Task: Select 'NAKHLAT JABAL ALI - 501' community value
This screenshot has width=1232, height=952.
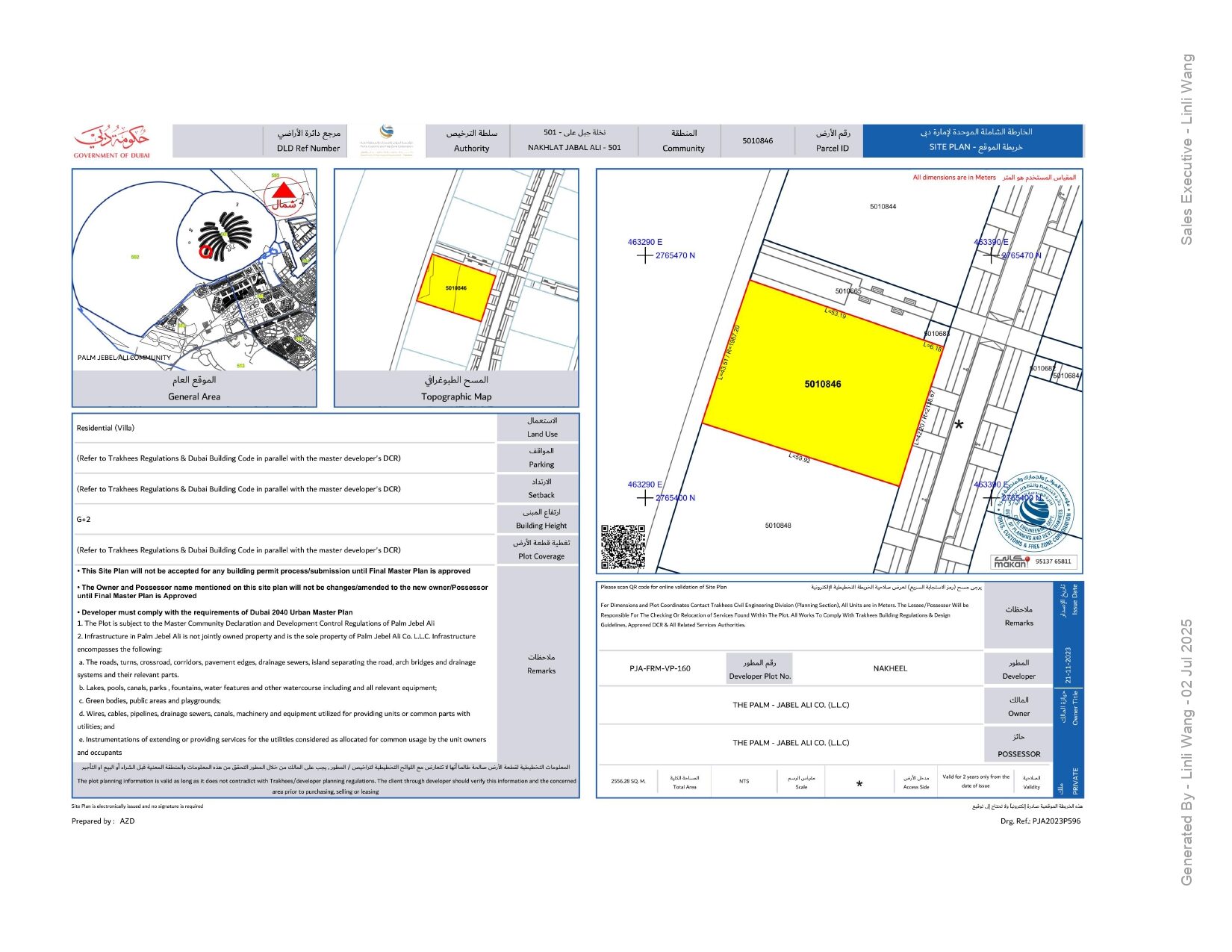Action: point(574,147)
